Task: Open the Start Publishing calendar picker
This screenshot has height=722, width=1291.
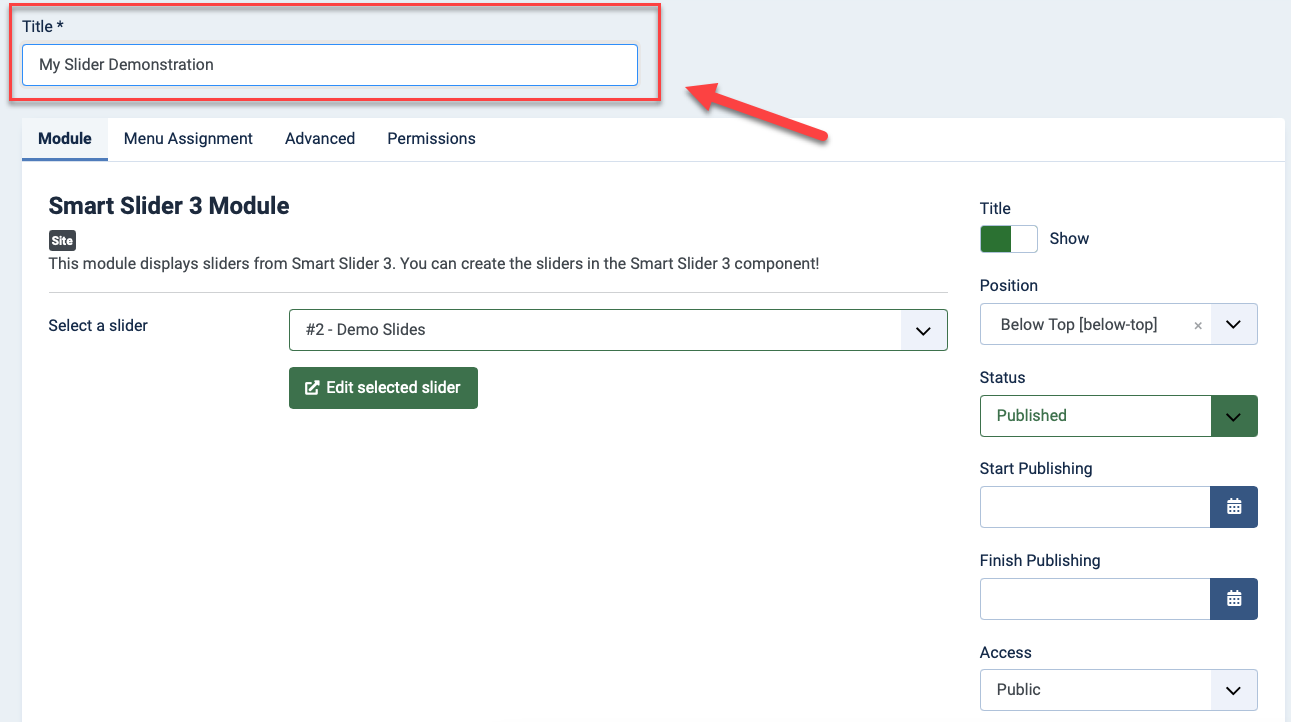Action: point(1233,507)
